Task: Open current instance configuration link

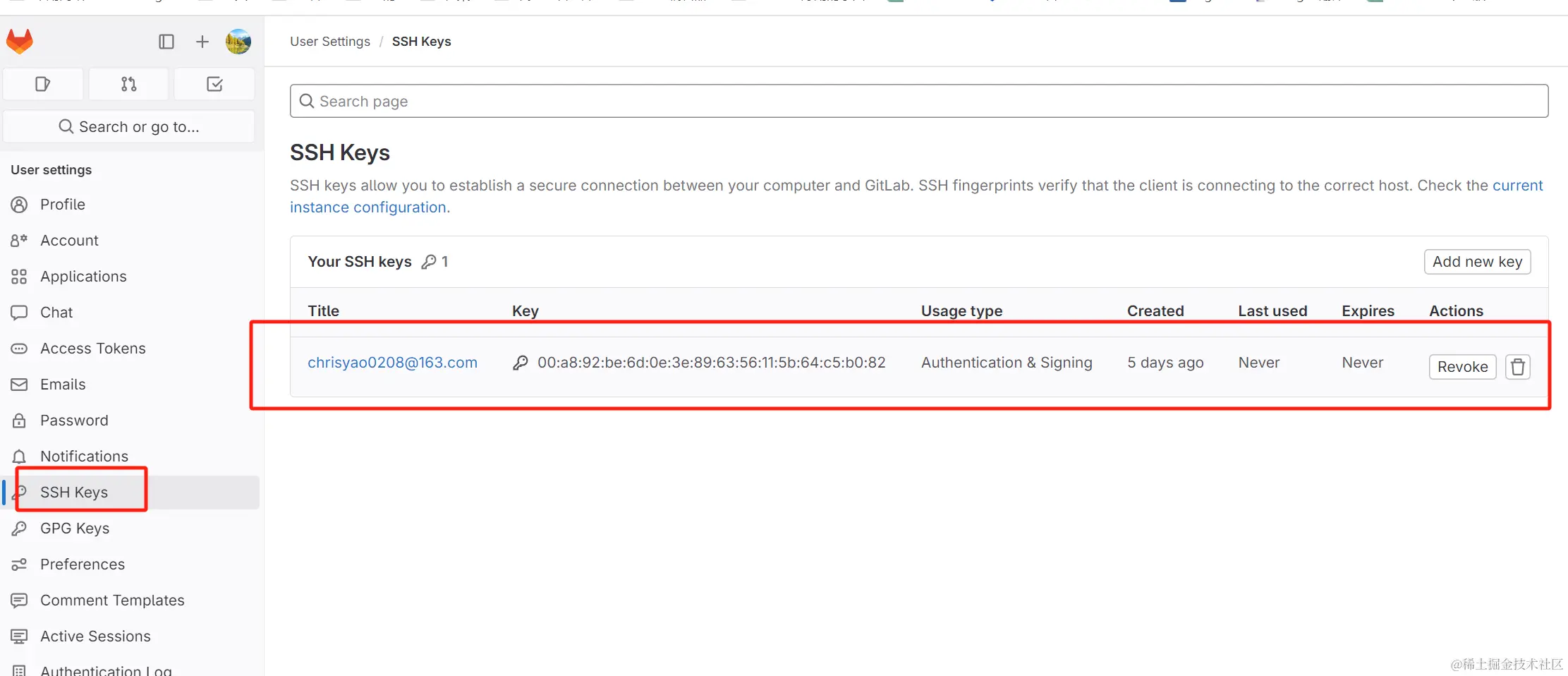Action: pyautogui.click(x=1518, y=186)
